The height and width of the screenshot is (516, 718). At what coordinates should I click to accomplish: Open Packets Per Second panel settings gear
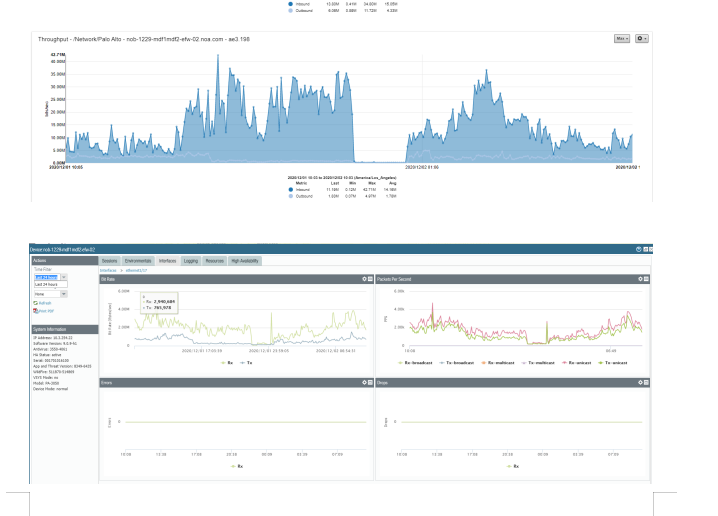pos(641,278)
